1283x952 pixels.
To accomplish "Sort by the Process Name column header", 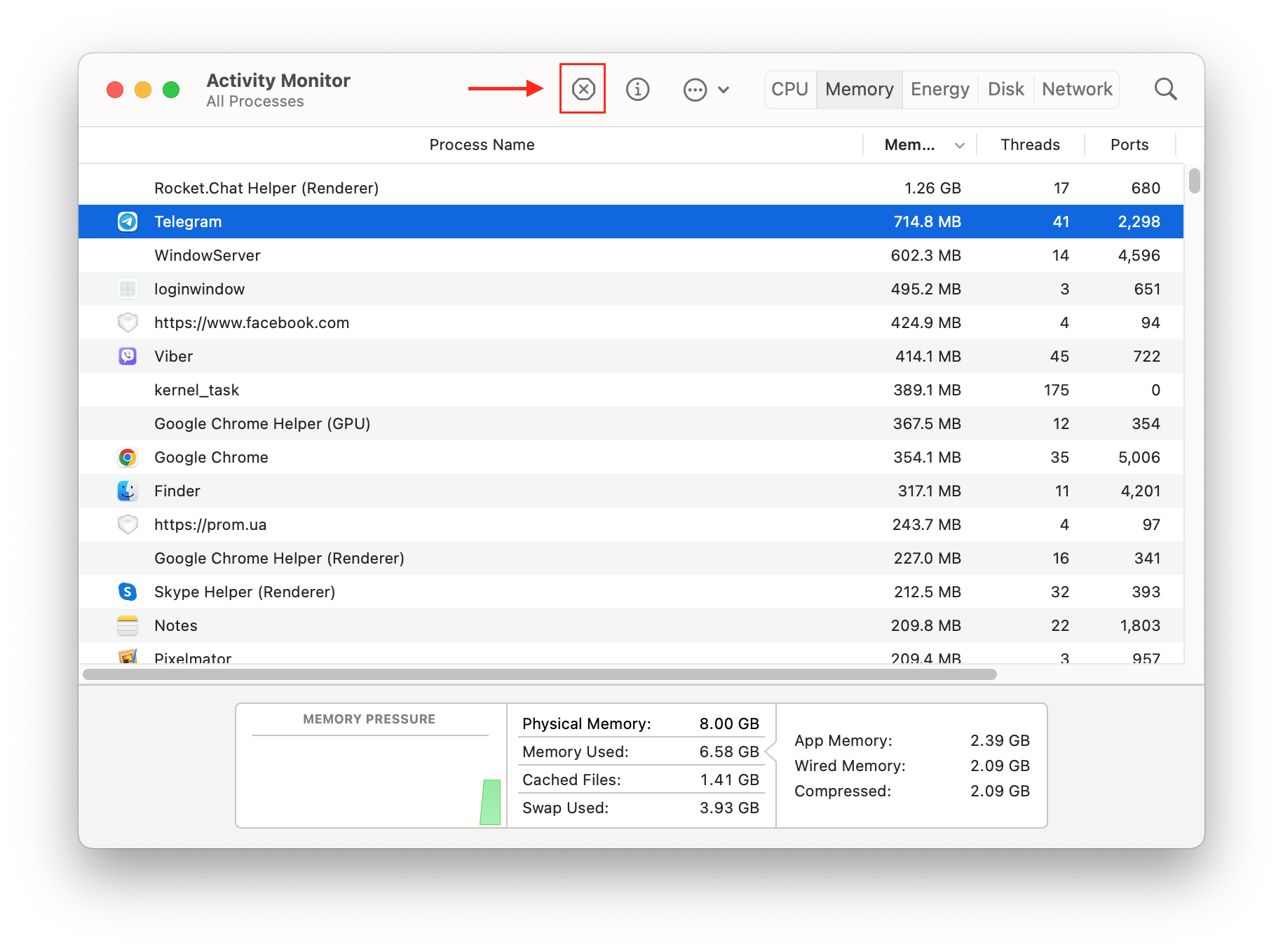I will pyautogui.click(x=482, y=144).
